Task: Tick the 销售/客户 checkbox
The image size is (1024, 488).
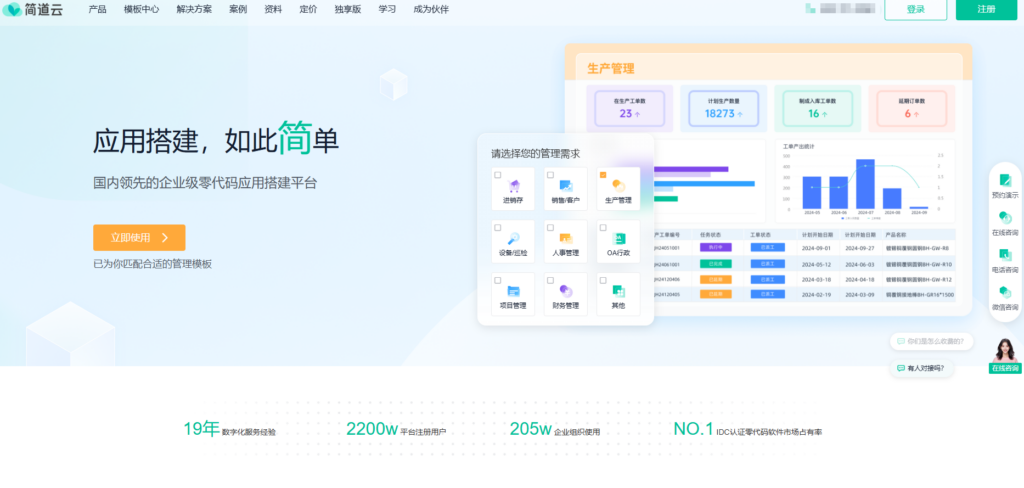Action: (x=550, y=174)
